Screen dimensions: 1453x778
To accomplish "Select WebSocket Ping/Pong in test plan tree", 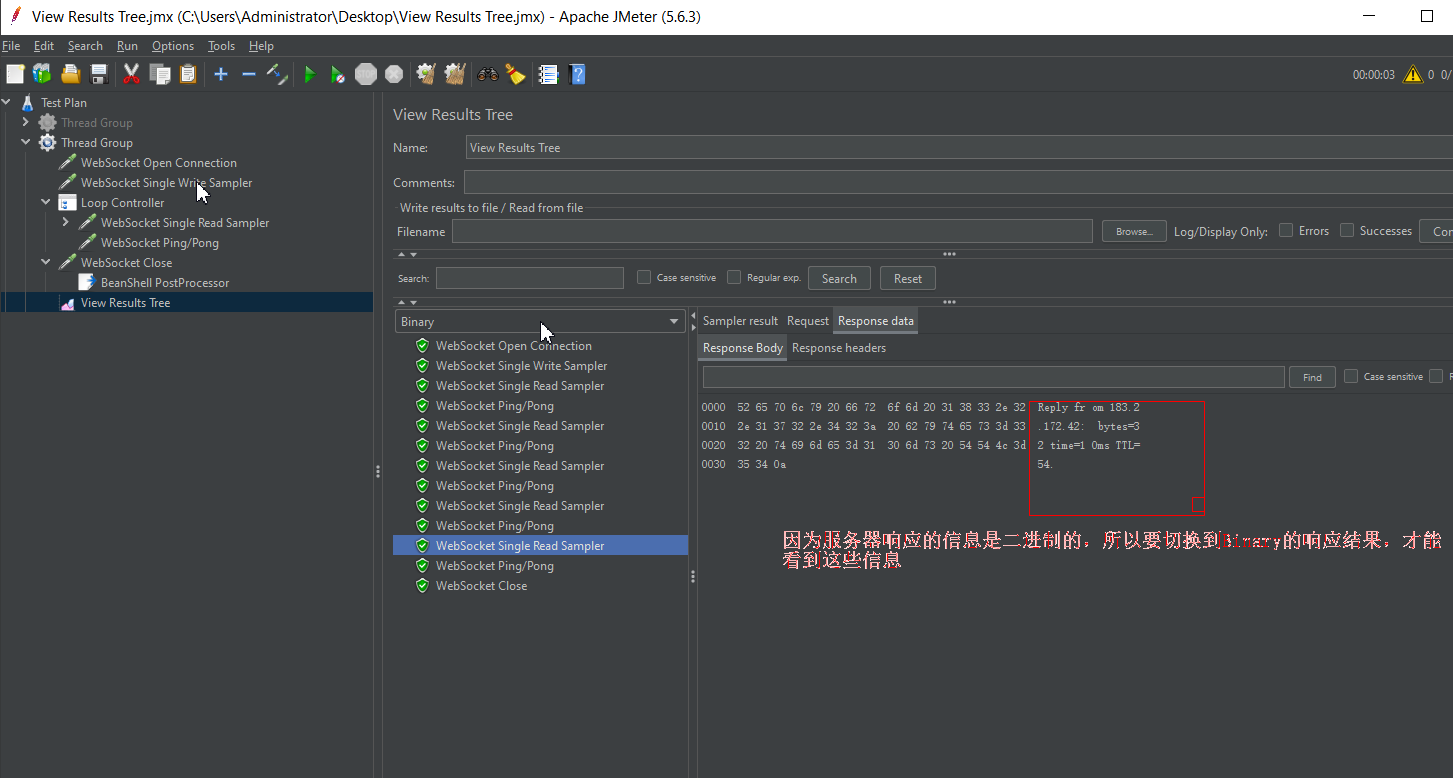I will [x=159, y=243].
